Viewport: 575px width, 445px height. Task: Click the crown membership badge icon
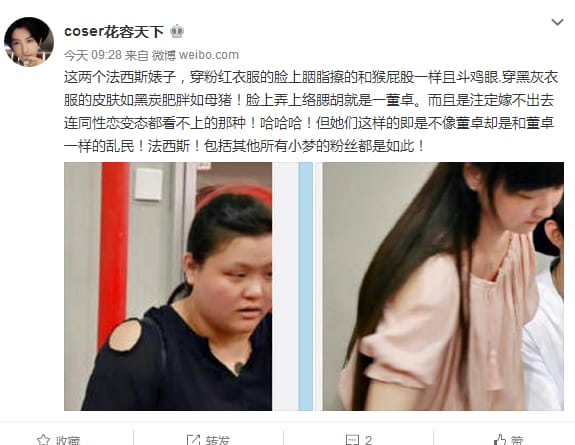tap(177, 32)
